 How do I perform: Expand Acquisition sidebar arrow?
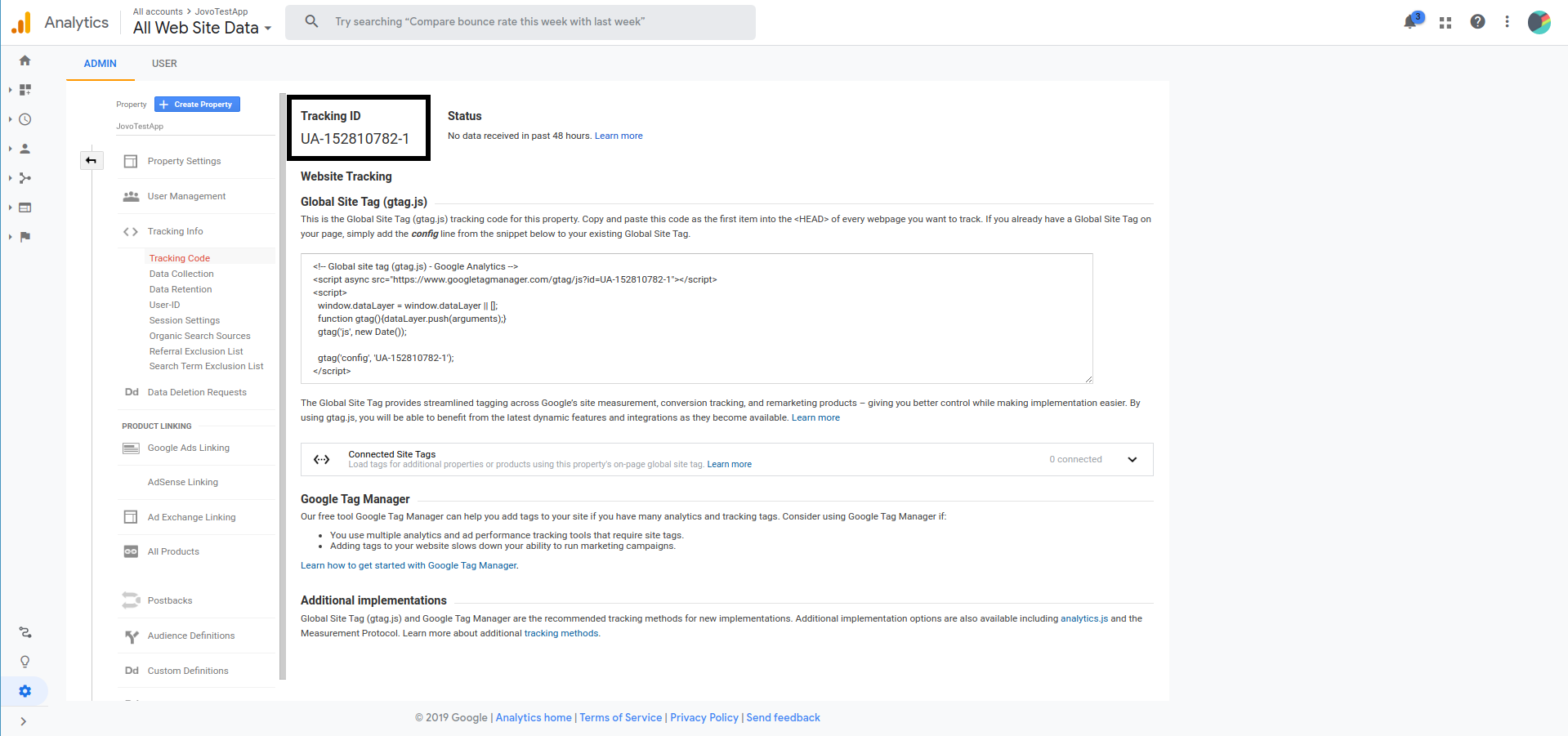10,178
